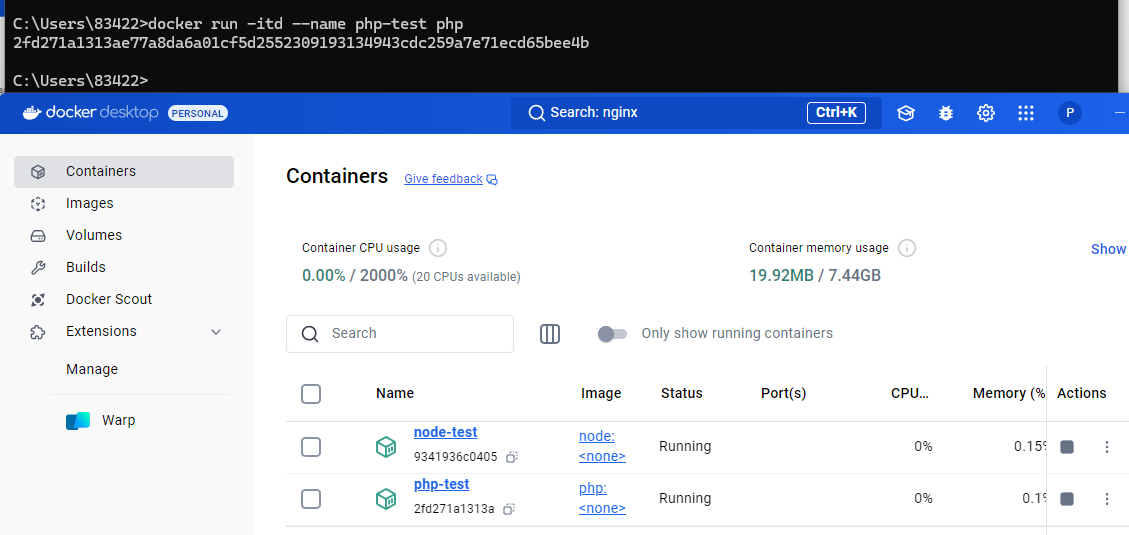Image resolution: width=1129 pixels, height=535 pixels.
Task: Open the php-test container link
Action: [441, 485]
